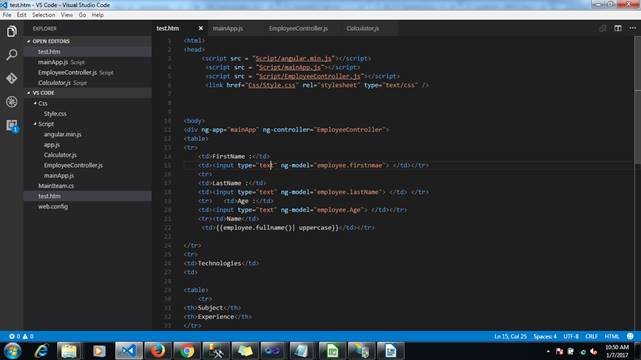
Task: Split the editor with the split icon
Action: 618,28
